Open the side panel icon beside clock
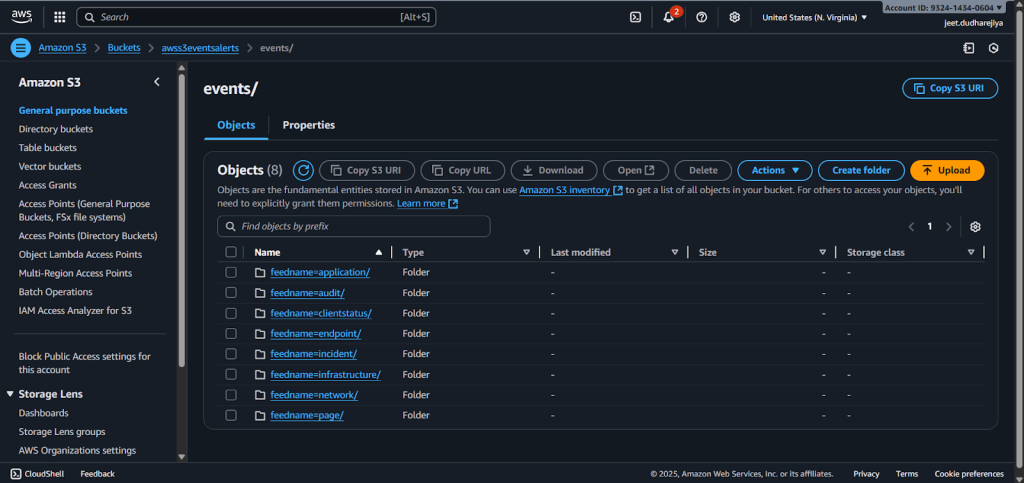The height and width of the screenshot is (483, 1024). 968,48
